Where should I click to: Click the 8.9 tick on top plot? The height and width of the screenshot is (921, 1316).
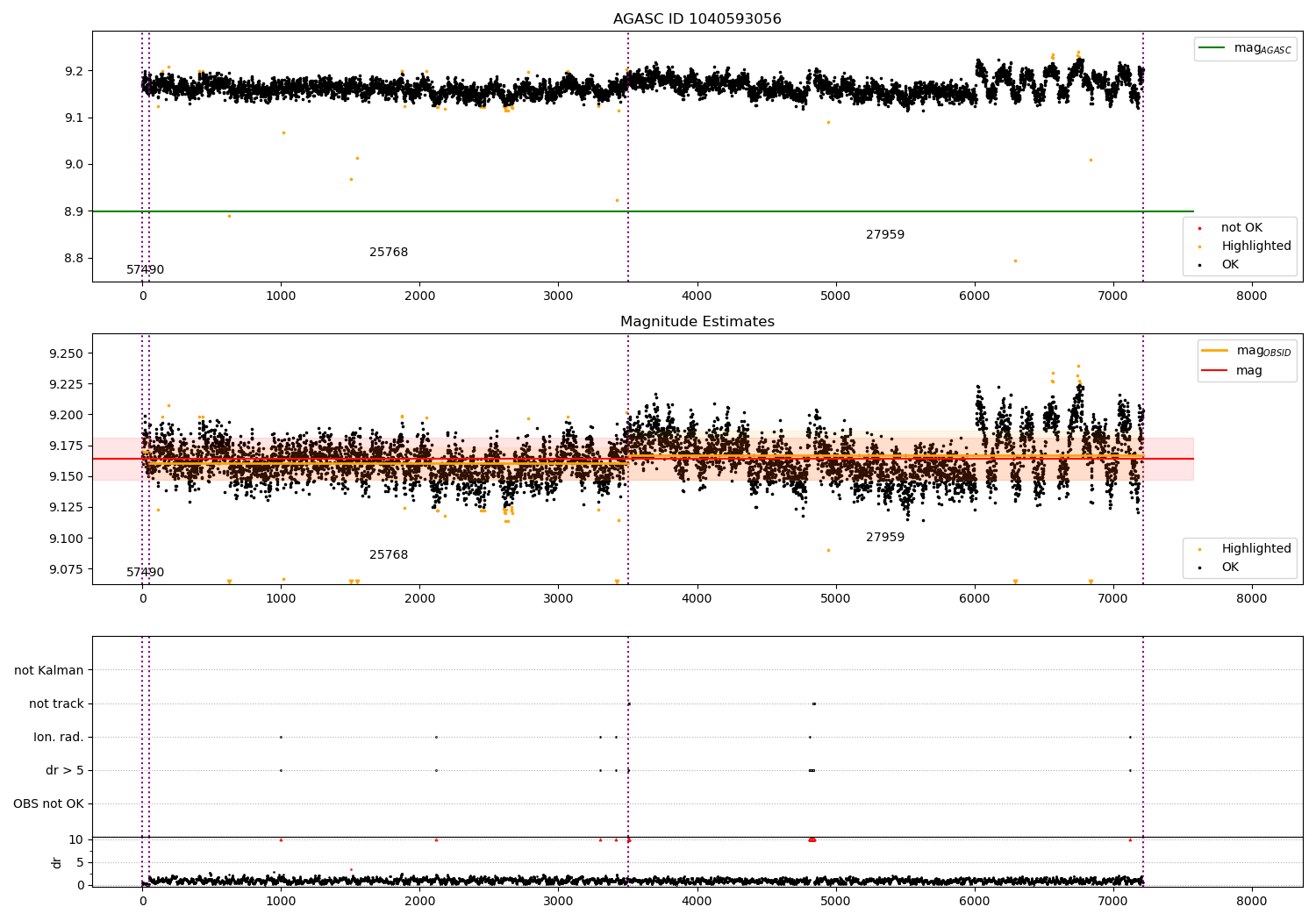pyautogui.click(x=72, y=211)
